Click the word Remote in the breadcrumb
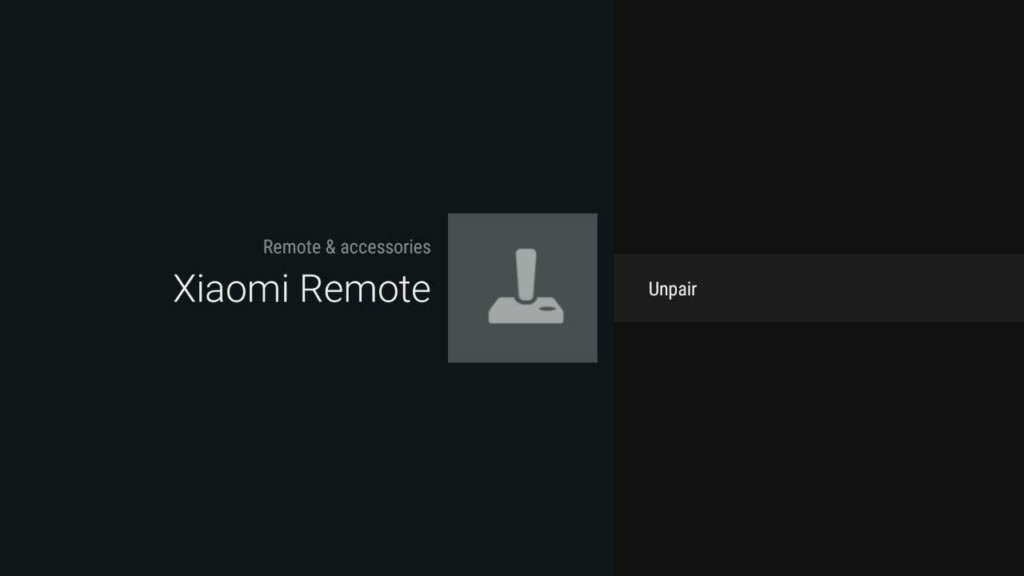The width and height of the screenshot is (1024, 576). [x=292, y=247]
